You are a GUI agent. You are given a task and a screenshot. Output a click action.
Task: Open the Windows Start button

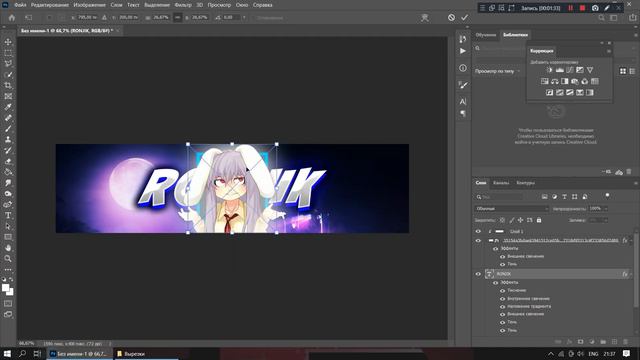point(7,354)
